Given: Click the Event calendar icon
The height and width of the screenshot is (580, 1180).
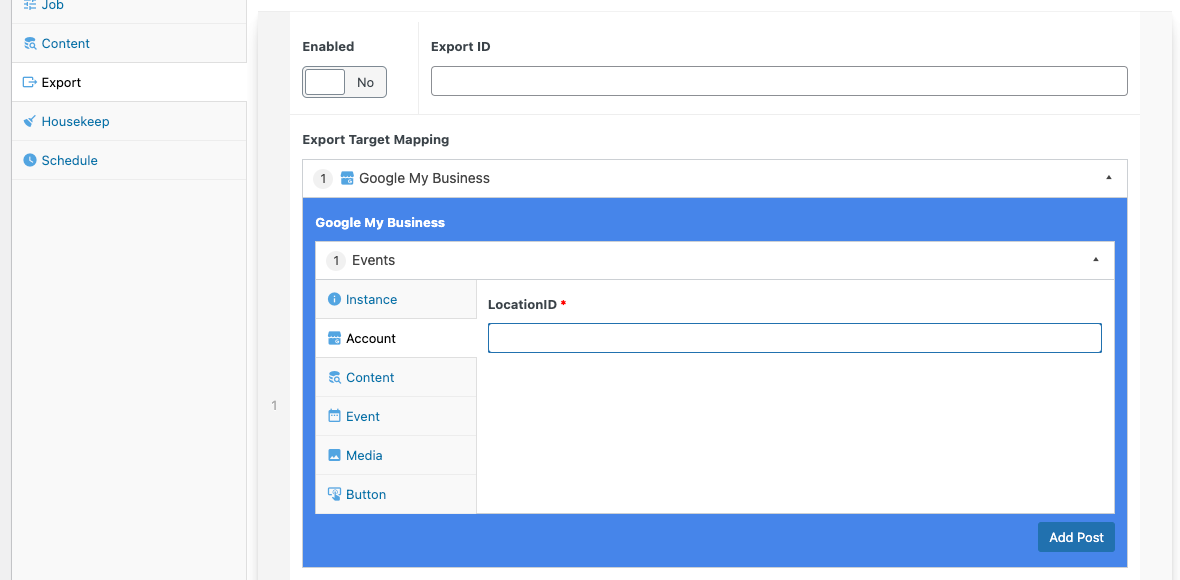Looking at the screenshot, I should coord(334,416).
